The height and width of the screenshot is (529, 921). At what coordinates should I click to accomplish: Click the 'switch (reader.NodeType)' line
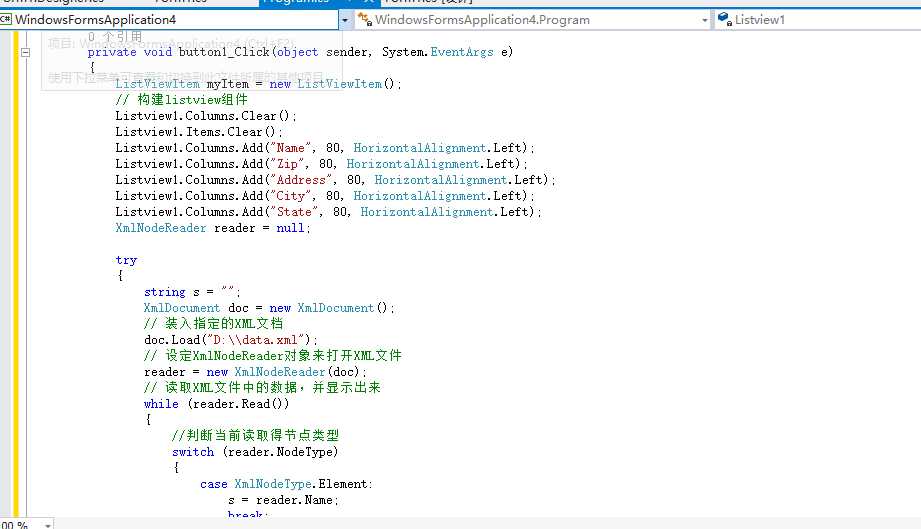[255, 451]
